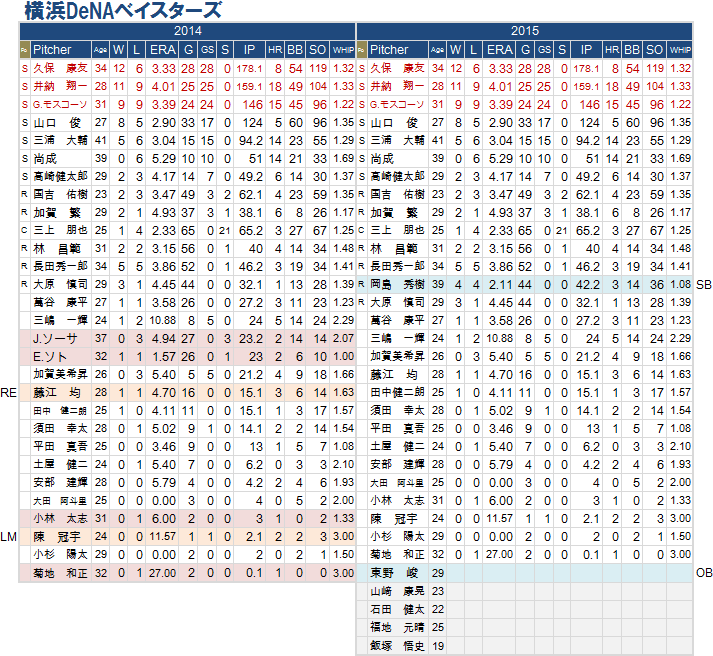The height and width of the screenshot is (656, 713).
Task: Select pitcher 高崎健太郎 in the 2014 table
Action: 60,176
